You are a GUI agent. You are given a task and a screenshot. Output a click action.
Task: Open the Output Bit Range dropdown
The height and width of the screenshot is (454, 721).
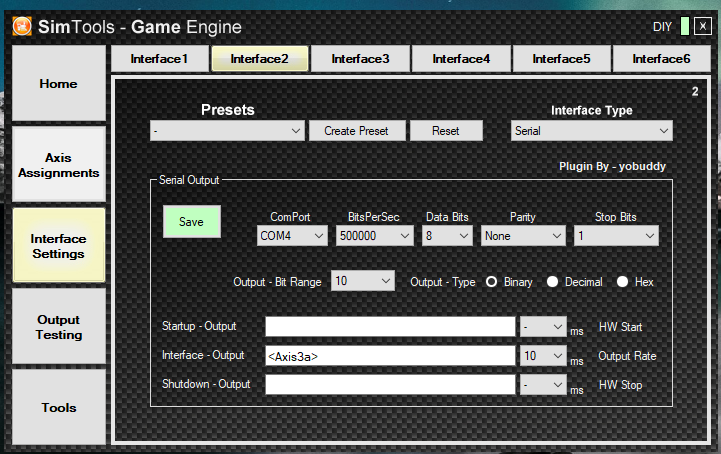[363, 282]
